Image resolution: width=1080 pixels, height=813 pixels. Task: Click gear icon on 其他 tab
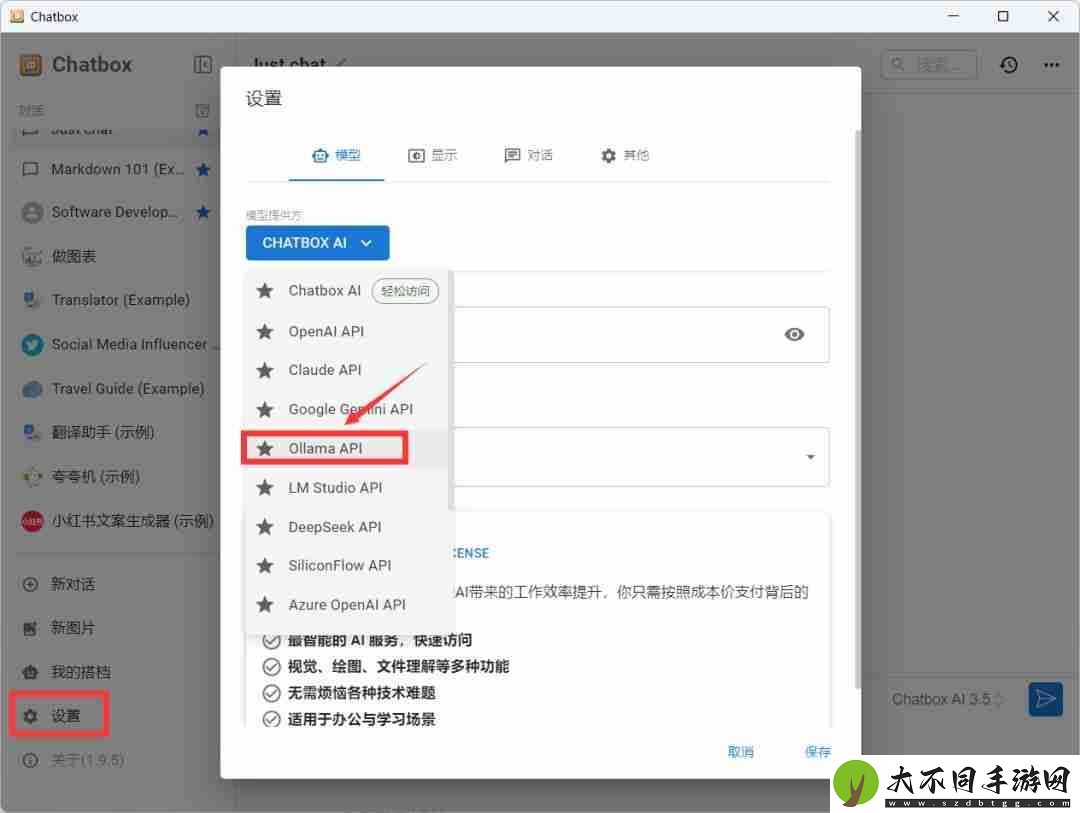click(x=608, y=156)
